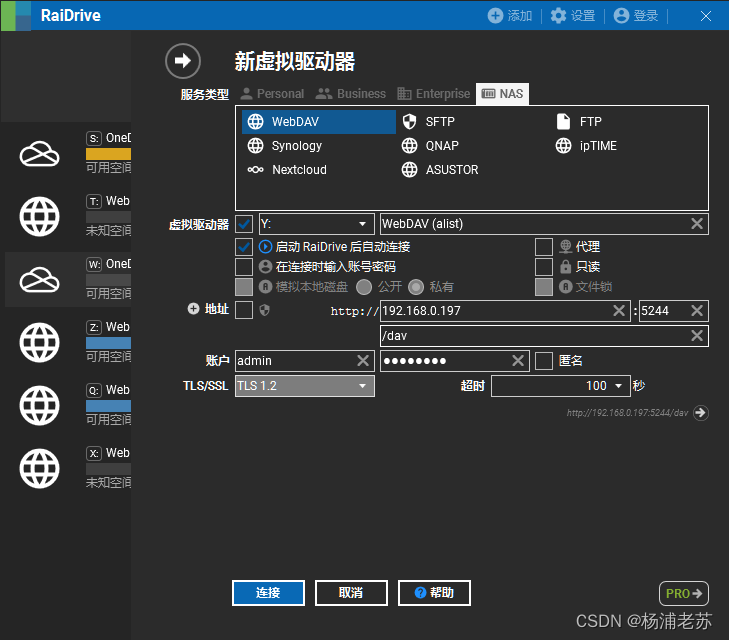Select the WebDAV service type

(x=319, y=122)
